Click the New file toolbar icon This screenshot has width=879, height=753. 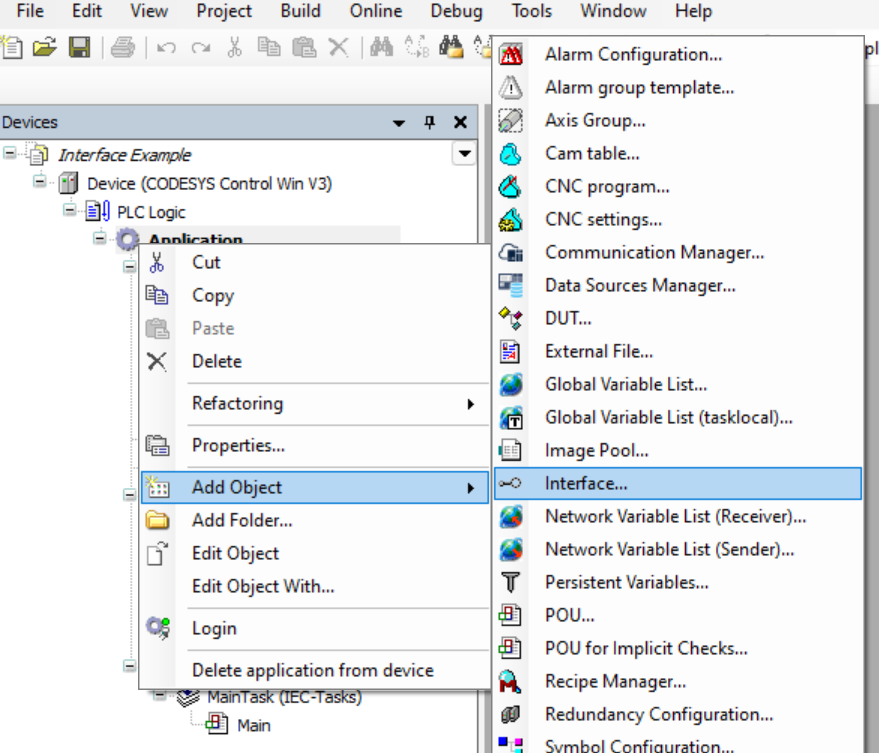click(12, 48)
